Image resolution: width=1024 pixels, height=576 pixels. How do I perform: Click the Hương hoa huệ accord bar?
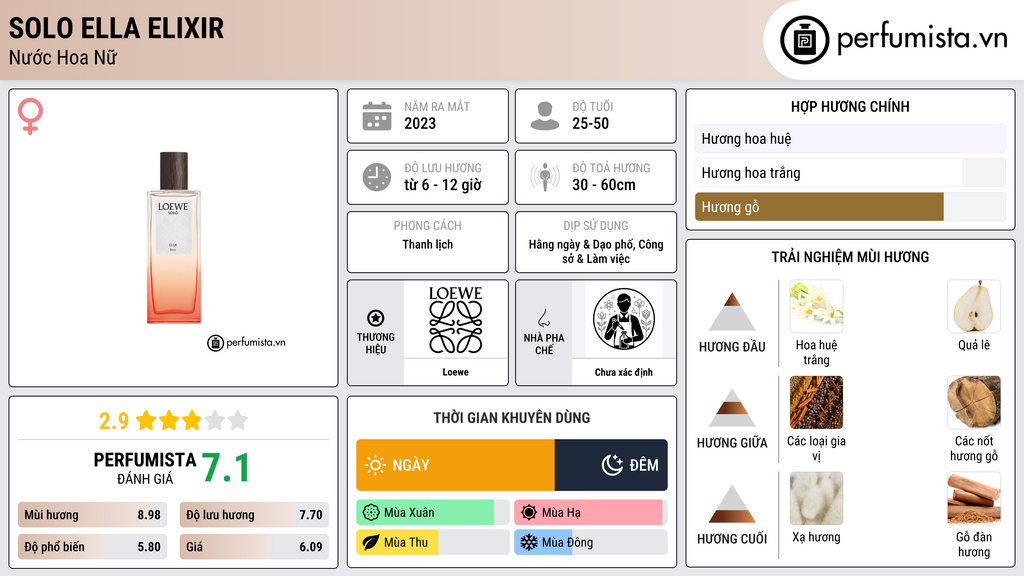850,138
